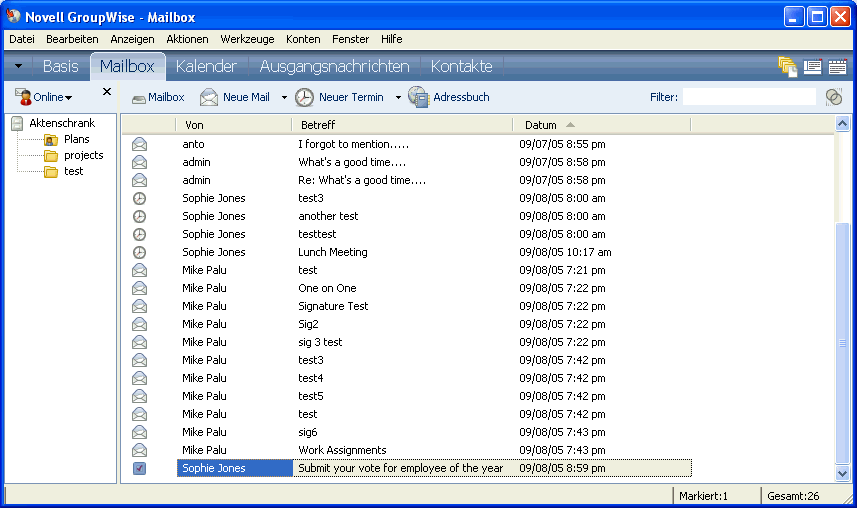Click the scrollbar up arrow
This screenshot has width=857, height=508.
[842, 124]
